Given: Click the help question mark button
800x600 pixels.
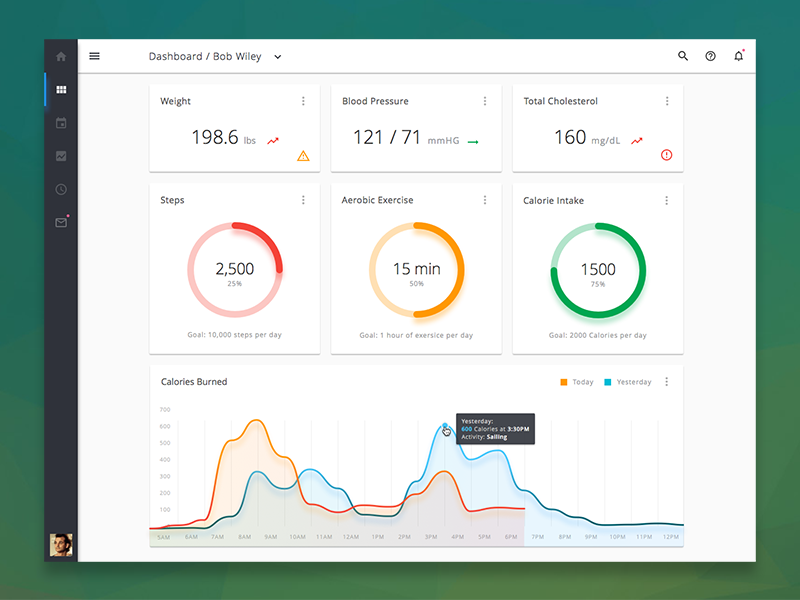Looking at the screenshot, I should (x=711, y=56).
